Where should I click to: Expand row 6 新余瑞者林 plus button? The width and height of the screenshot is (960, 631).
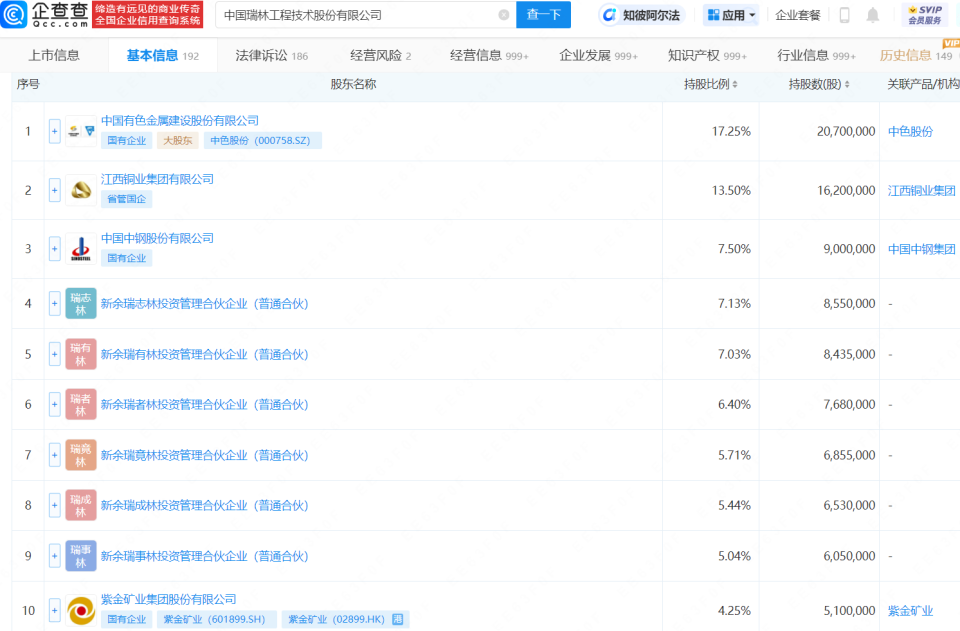click(54, 405)
